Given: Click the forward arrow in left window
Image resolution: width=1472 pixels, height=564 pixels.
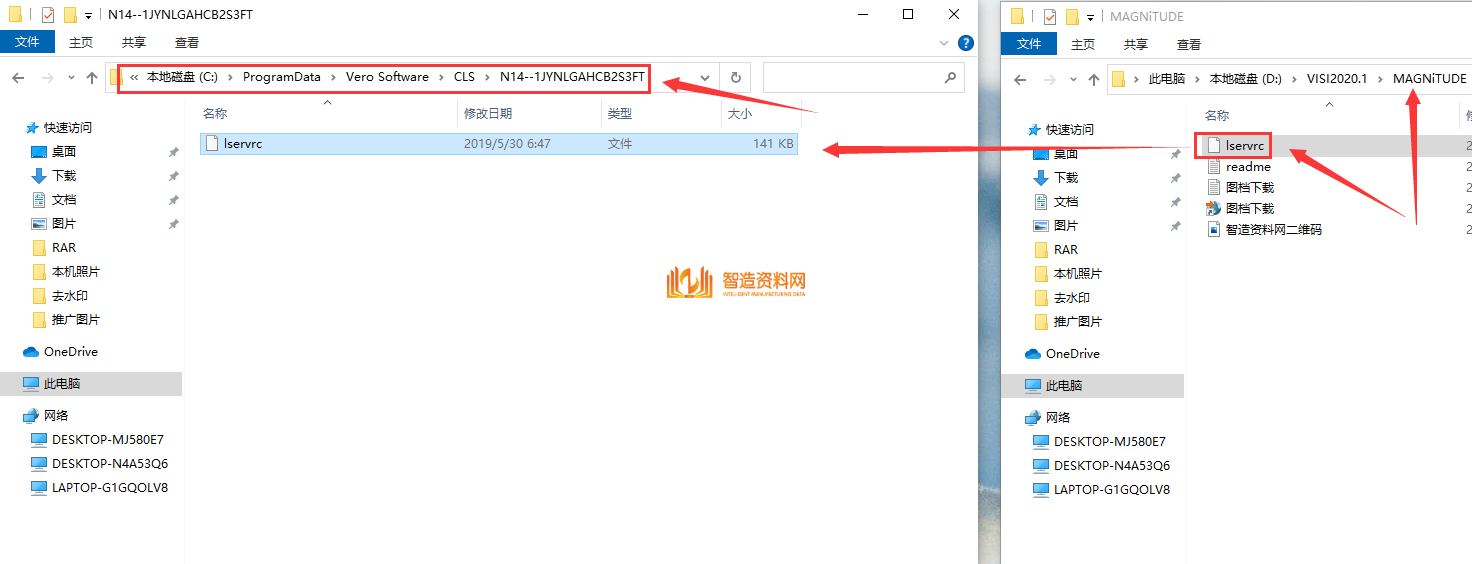Looking at the screenshot, I should (x=47, y=78).
